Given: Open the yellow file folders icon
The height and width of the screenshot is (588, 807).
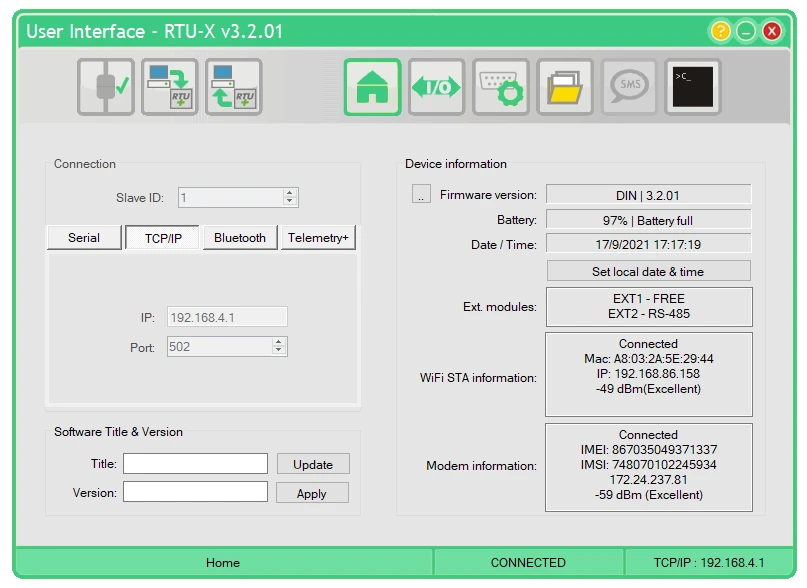Looking at the screenshot, I should 565,87.
